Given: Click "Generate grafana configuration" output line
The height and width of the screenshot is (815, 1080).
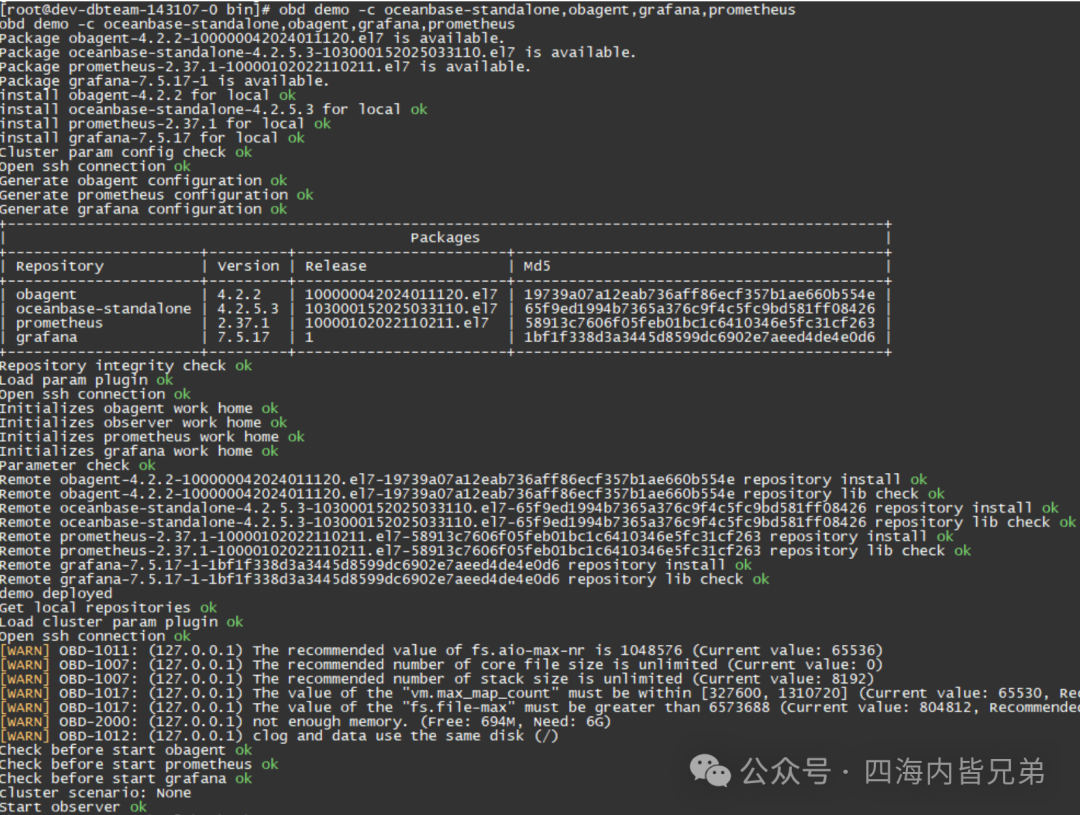Looking at the screenshot, I should pyautogui.click(x=143, y=209).
